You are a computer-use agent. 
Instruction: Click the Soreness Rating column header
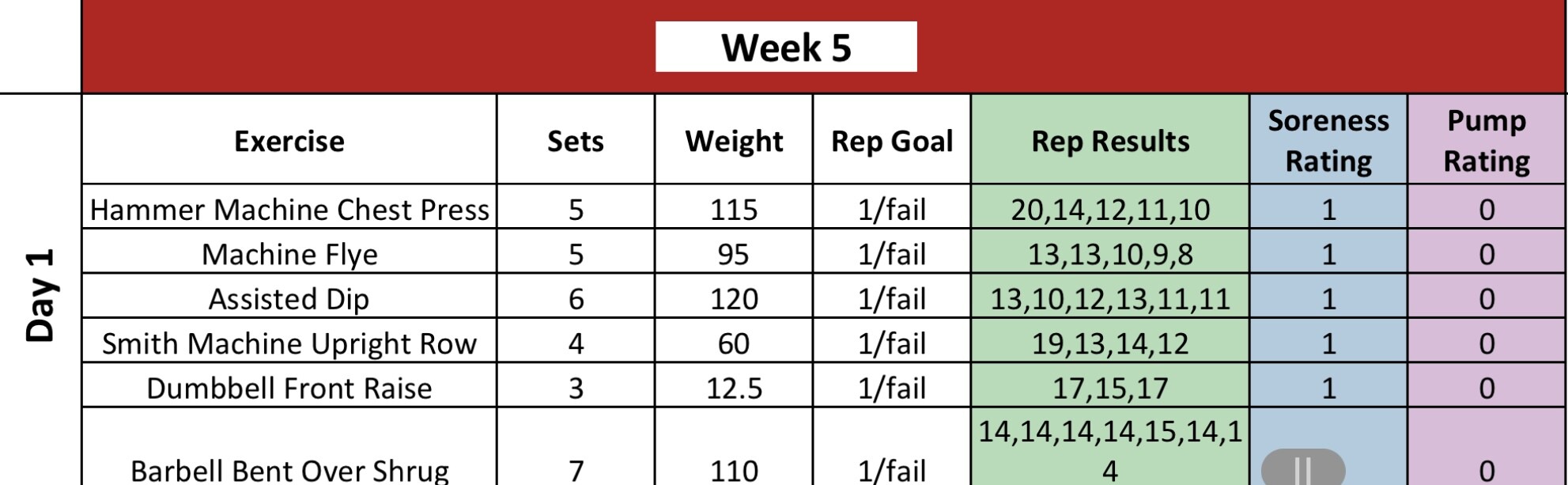(x=1328, y=141)
